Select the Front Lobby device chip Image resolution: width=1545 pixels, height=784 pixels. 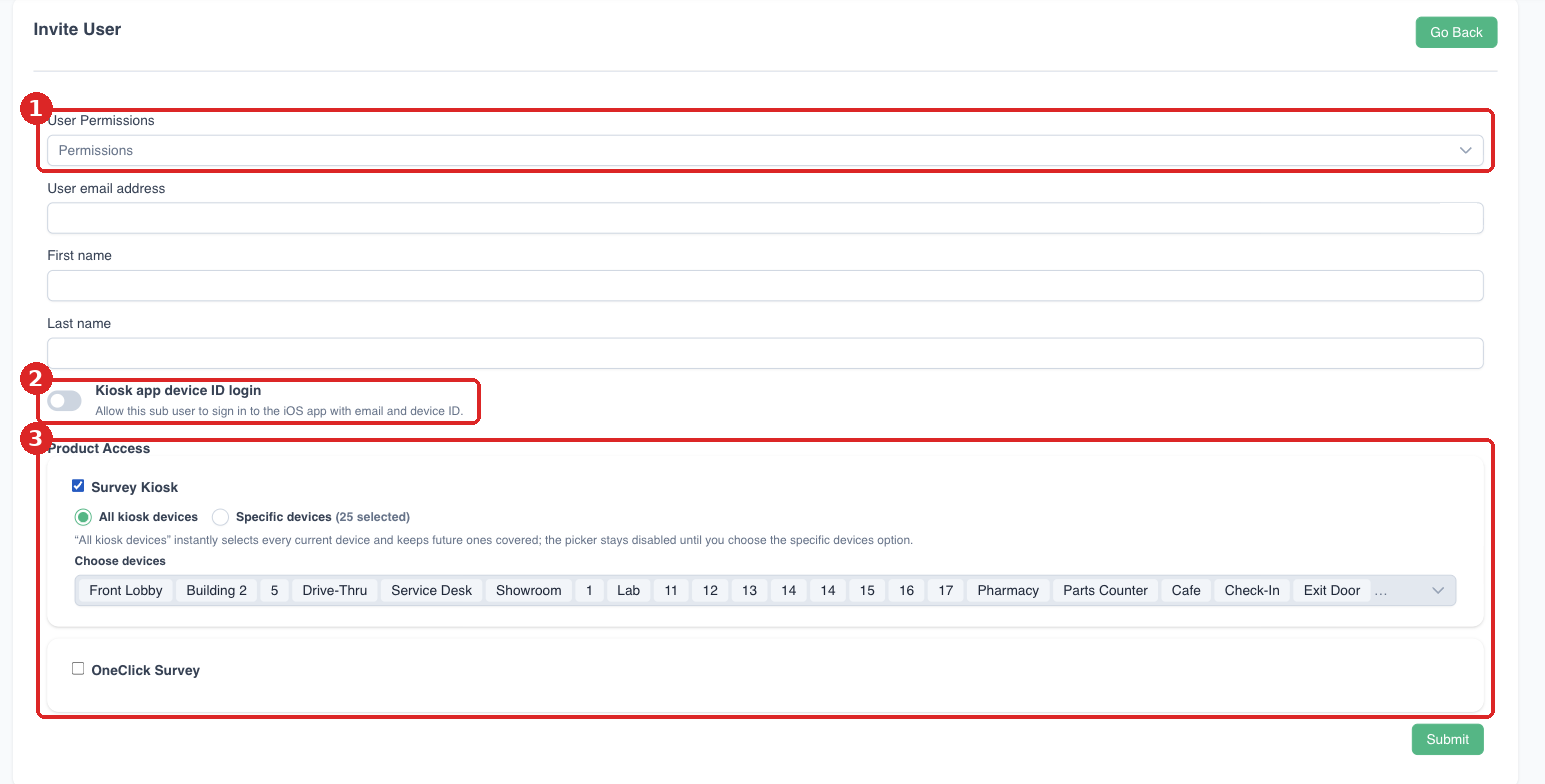click(x=126, y=591)
